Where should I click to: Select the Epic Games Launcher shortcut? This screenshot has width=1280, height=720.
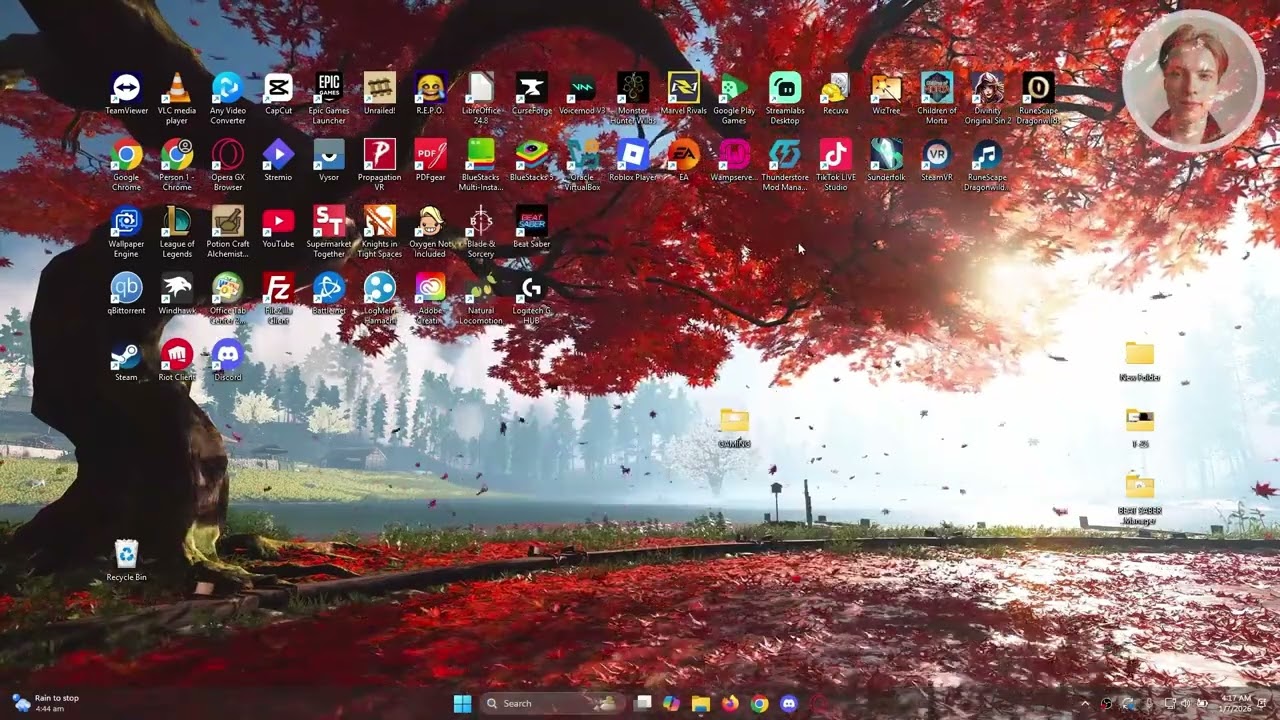pyautogui.click(x=329, y=89)
